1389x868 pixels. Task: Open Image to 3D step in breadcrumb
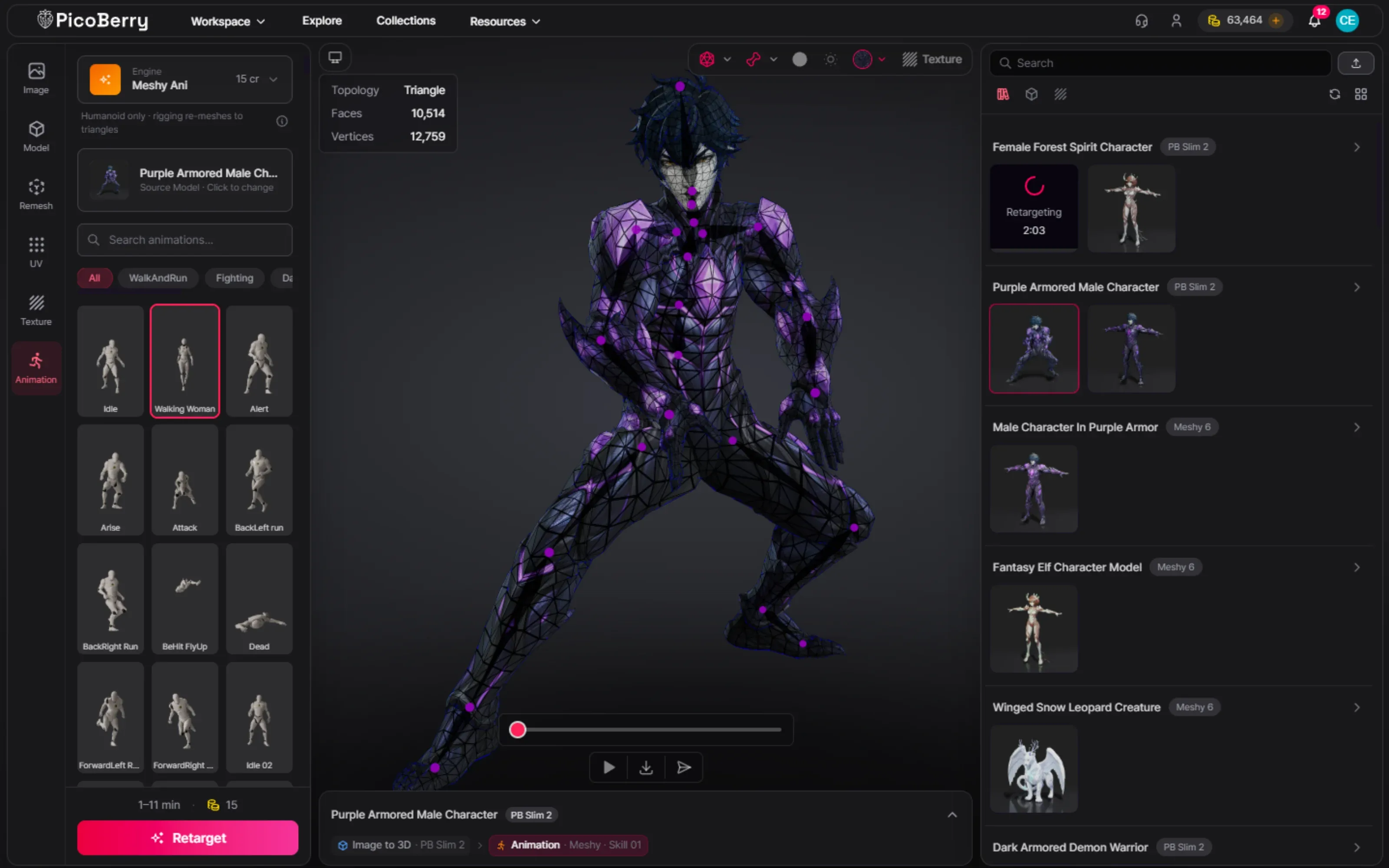(x=401, y=845)
